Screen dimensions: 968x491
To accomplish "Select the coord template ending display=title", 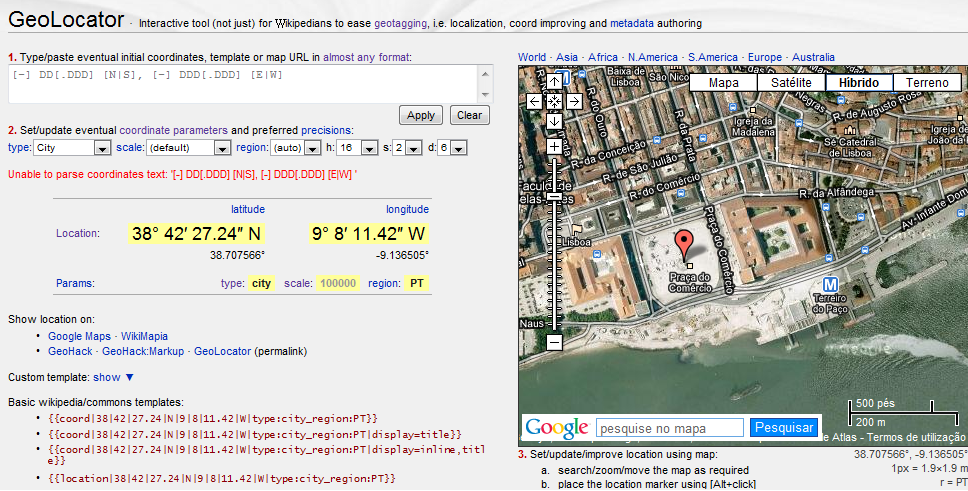I will pyautogui.click(x=255, y=434).
